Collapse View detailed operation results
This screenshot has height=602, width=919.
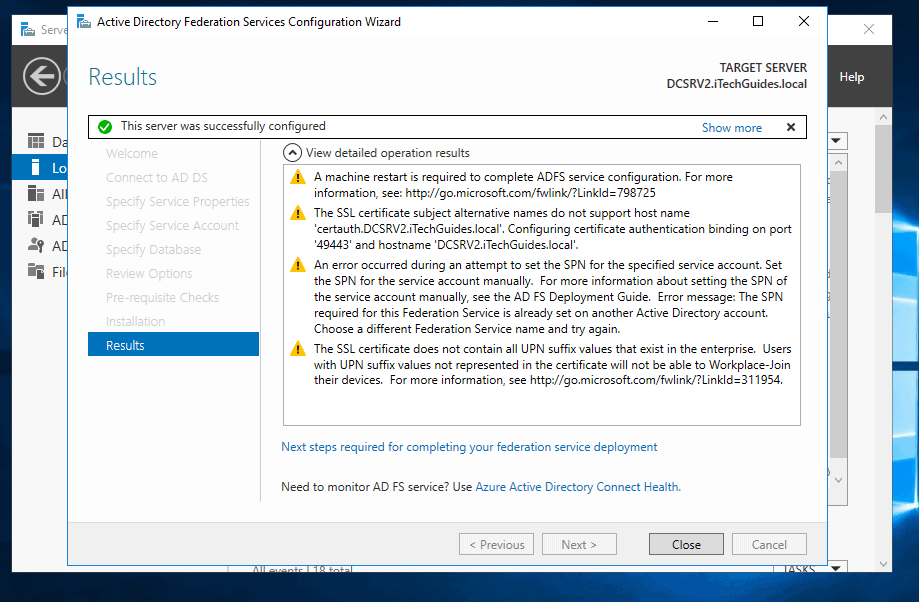292,153
